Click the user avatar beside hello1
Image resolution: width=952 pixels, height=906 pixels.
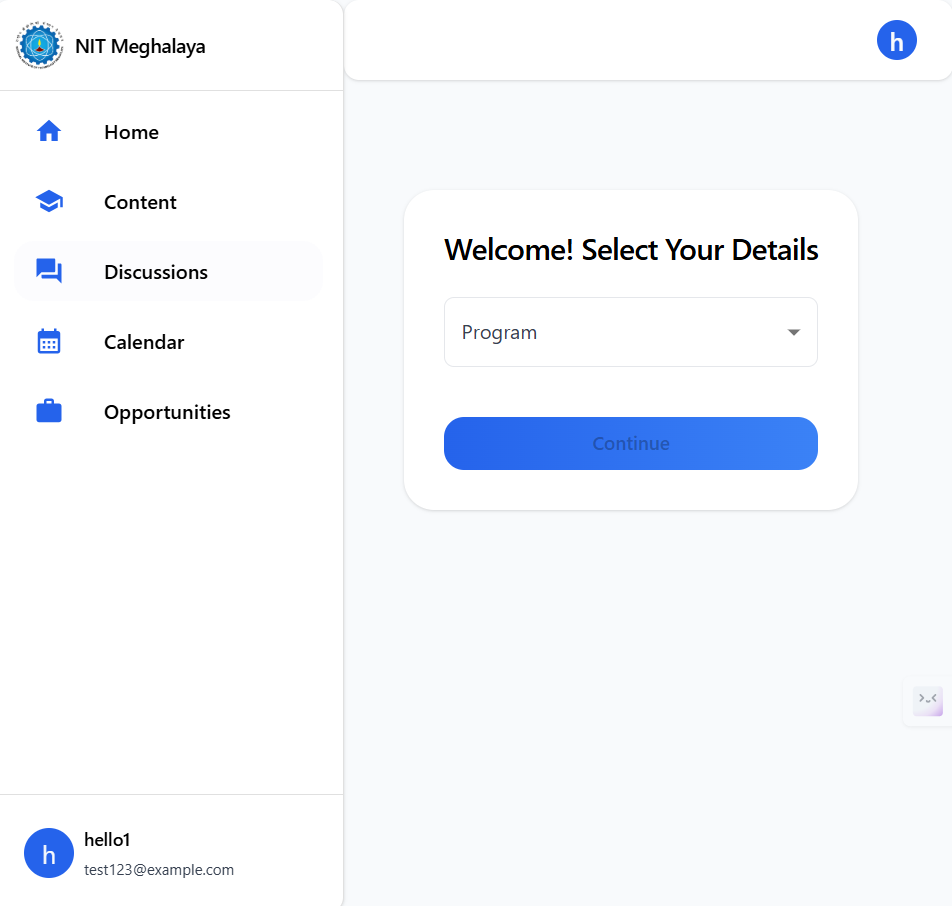pos(49,853)
